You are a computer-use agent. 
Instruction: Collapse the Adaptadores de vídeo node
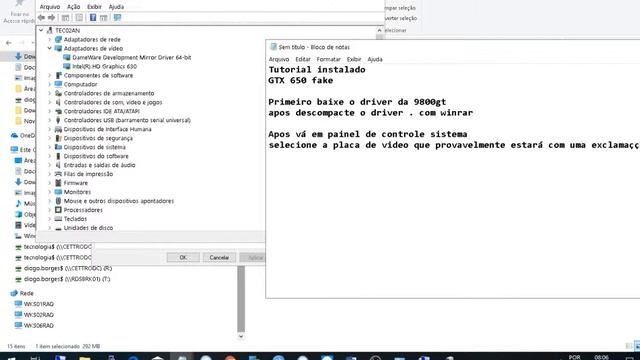[50, 49]
